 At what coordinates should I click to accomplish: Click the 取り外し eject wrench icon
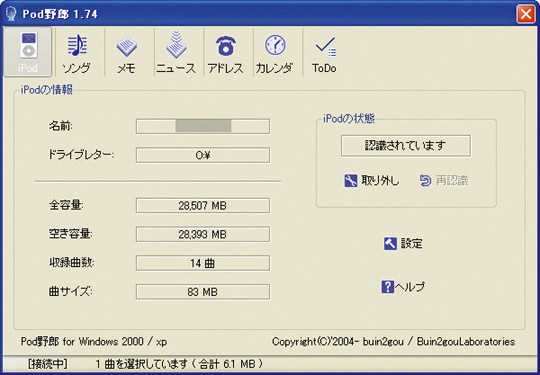(351, 180)
